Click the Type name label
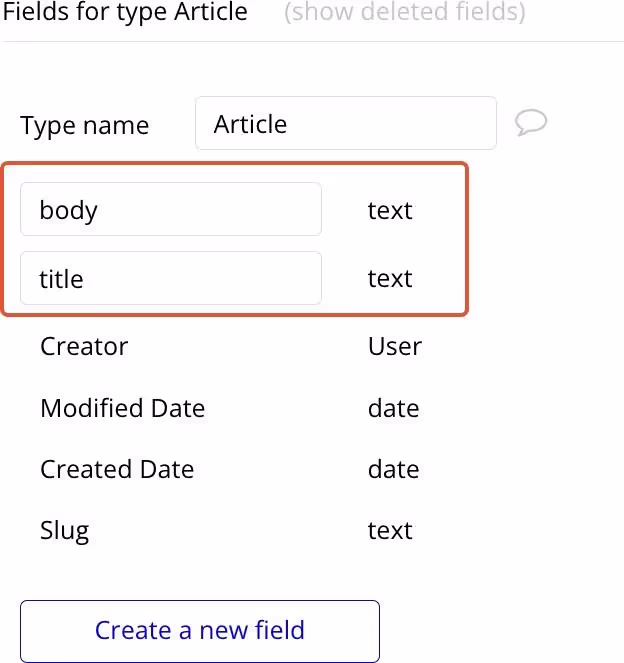Viewport: 624px width, 663px height. pos(85,125)
